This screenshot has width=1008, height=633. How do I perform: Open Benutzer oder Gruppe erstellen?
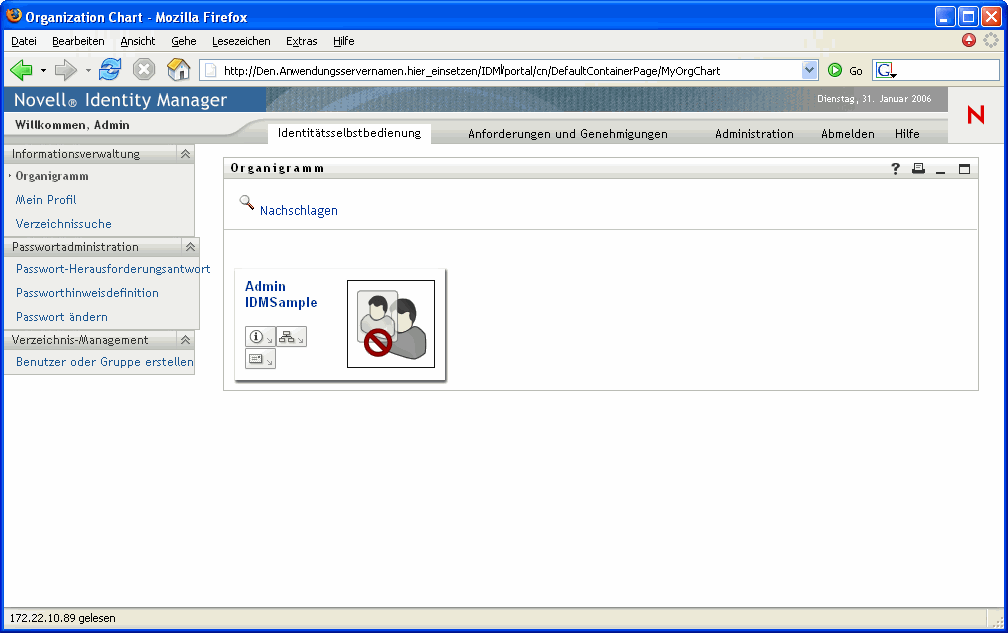pos(105,362)
